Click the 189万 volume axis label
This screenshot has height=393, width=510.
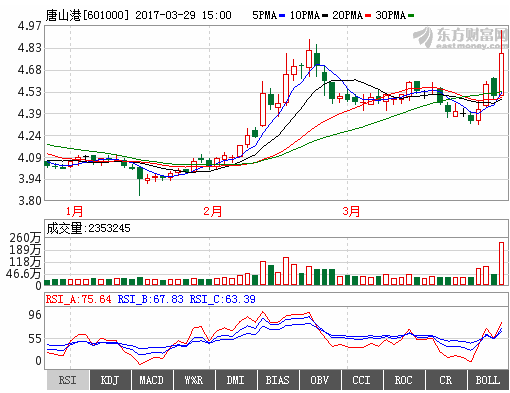pyautogui.click(x=25, y=250)
